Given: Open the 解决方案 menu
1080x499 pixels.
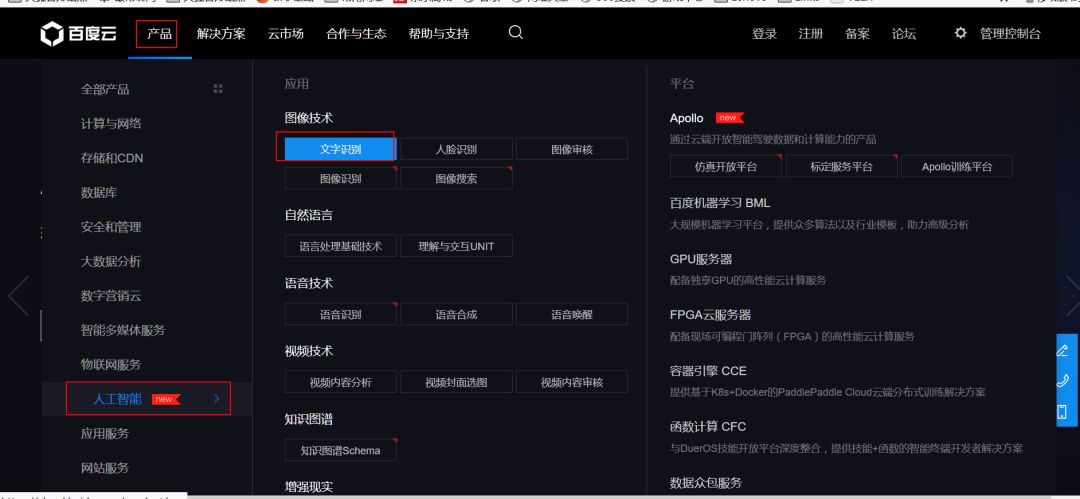Looking at the screenshot, I should pyautogui.click(x=220, y=33).
